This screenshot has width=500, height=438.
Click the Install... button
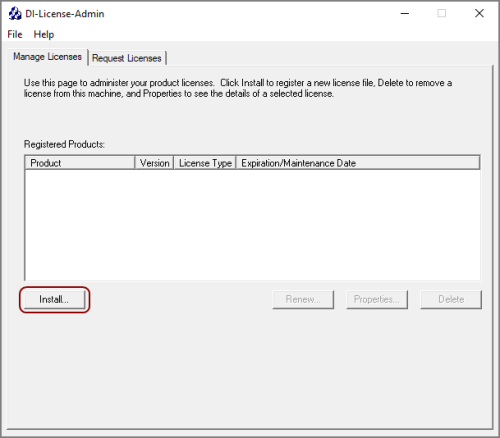click(54, 299)
